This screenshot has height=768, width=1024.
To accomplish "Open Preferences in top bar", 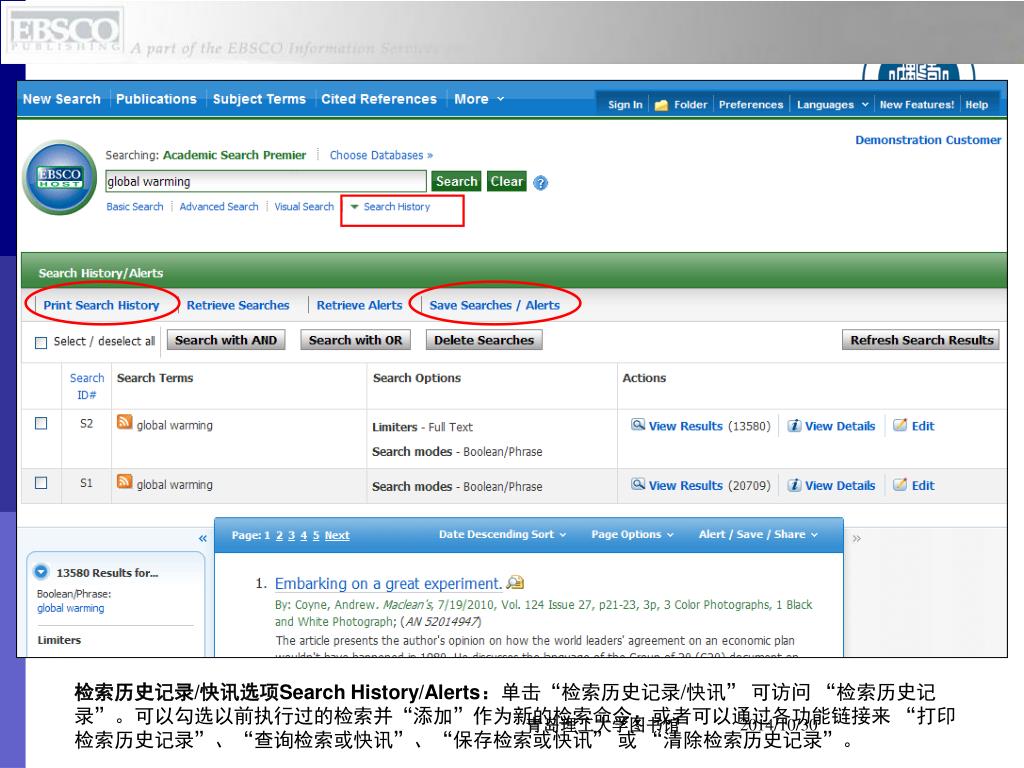I will (x=750, y=104).
